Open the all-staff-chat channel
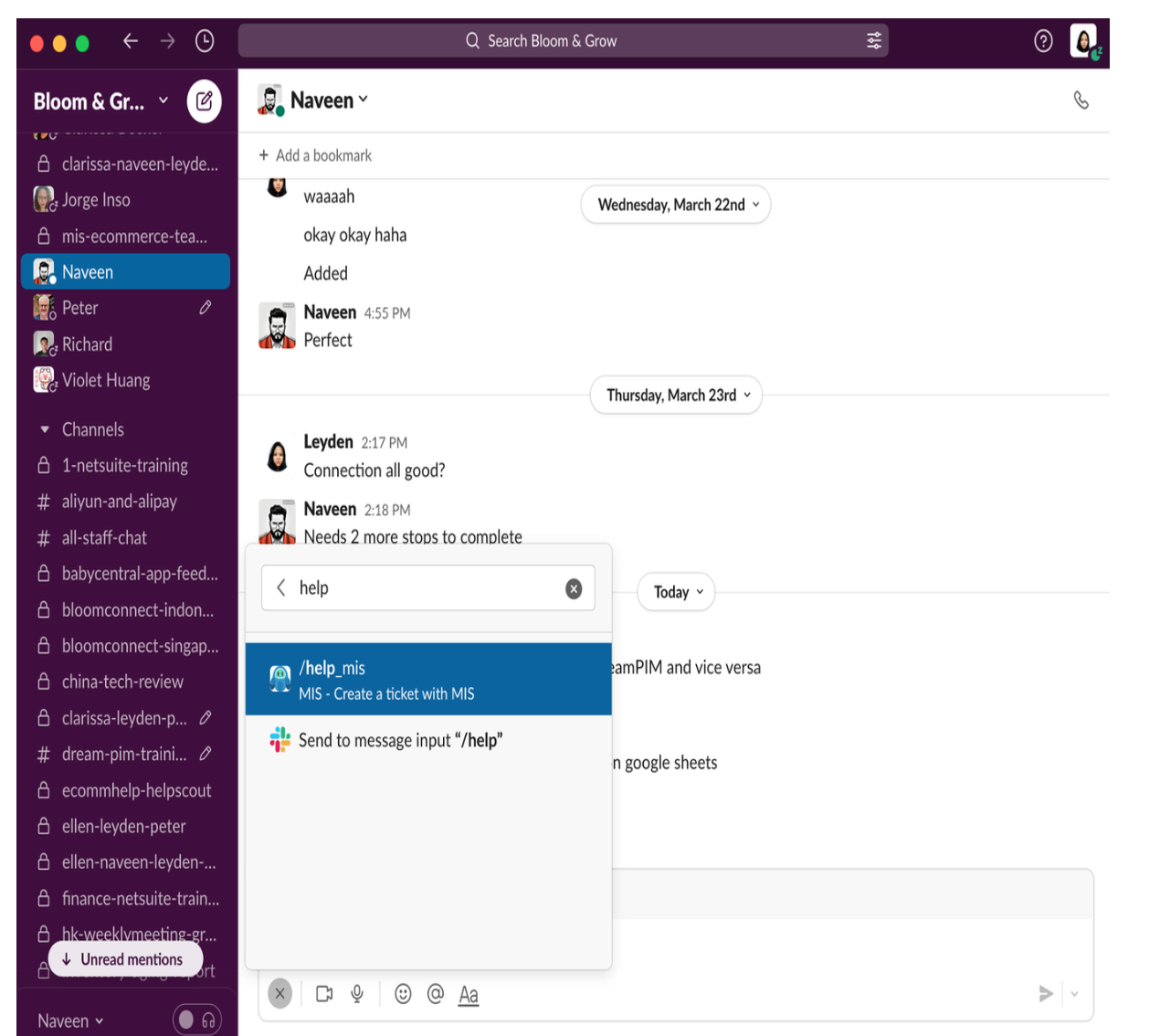Image resolution: width=1160 pixels, height=1036 pixels. tap(125, 538)
